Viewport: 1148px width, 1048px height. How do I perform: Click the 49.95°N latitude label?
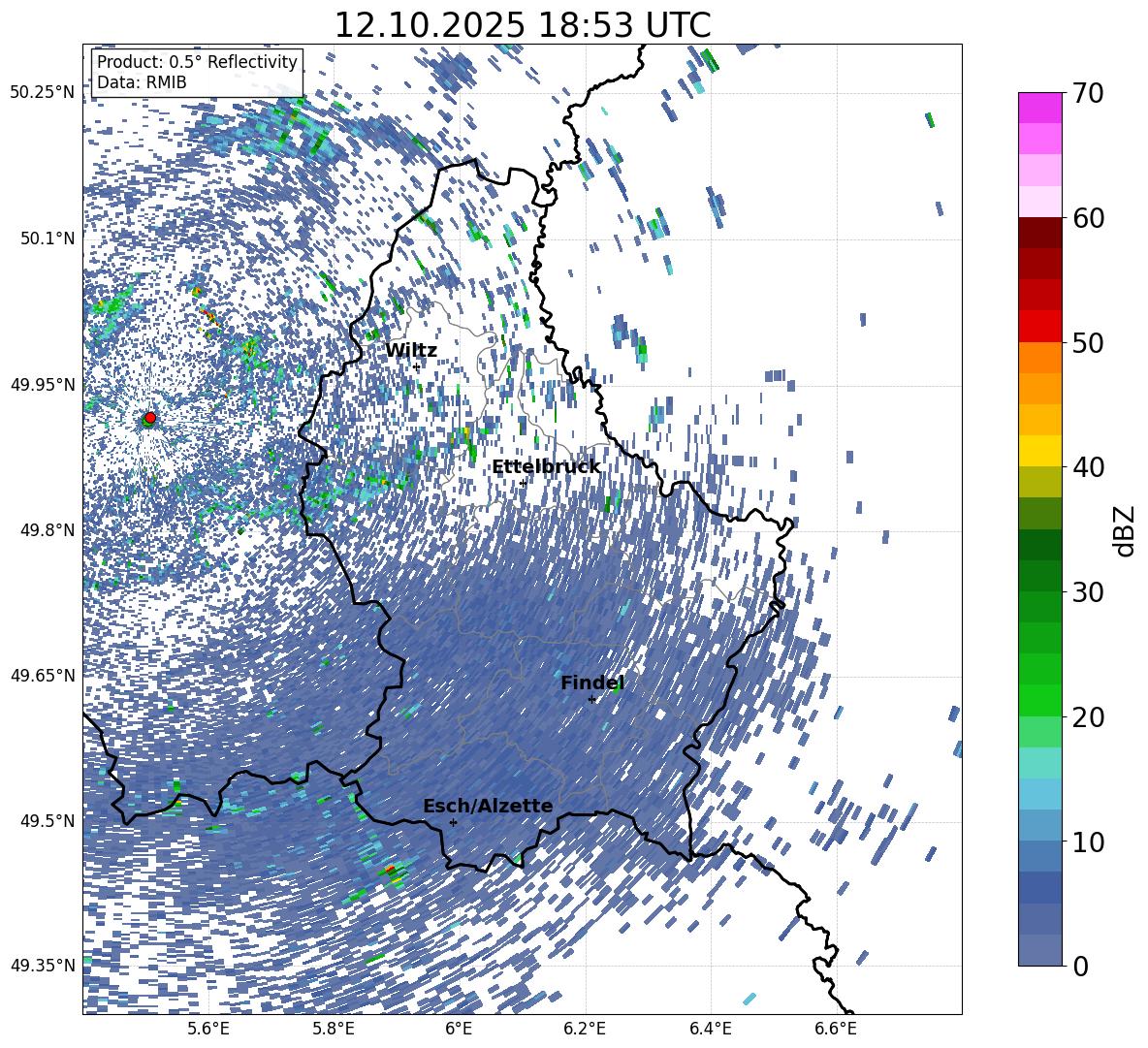pos(43,384)
